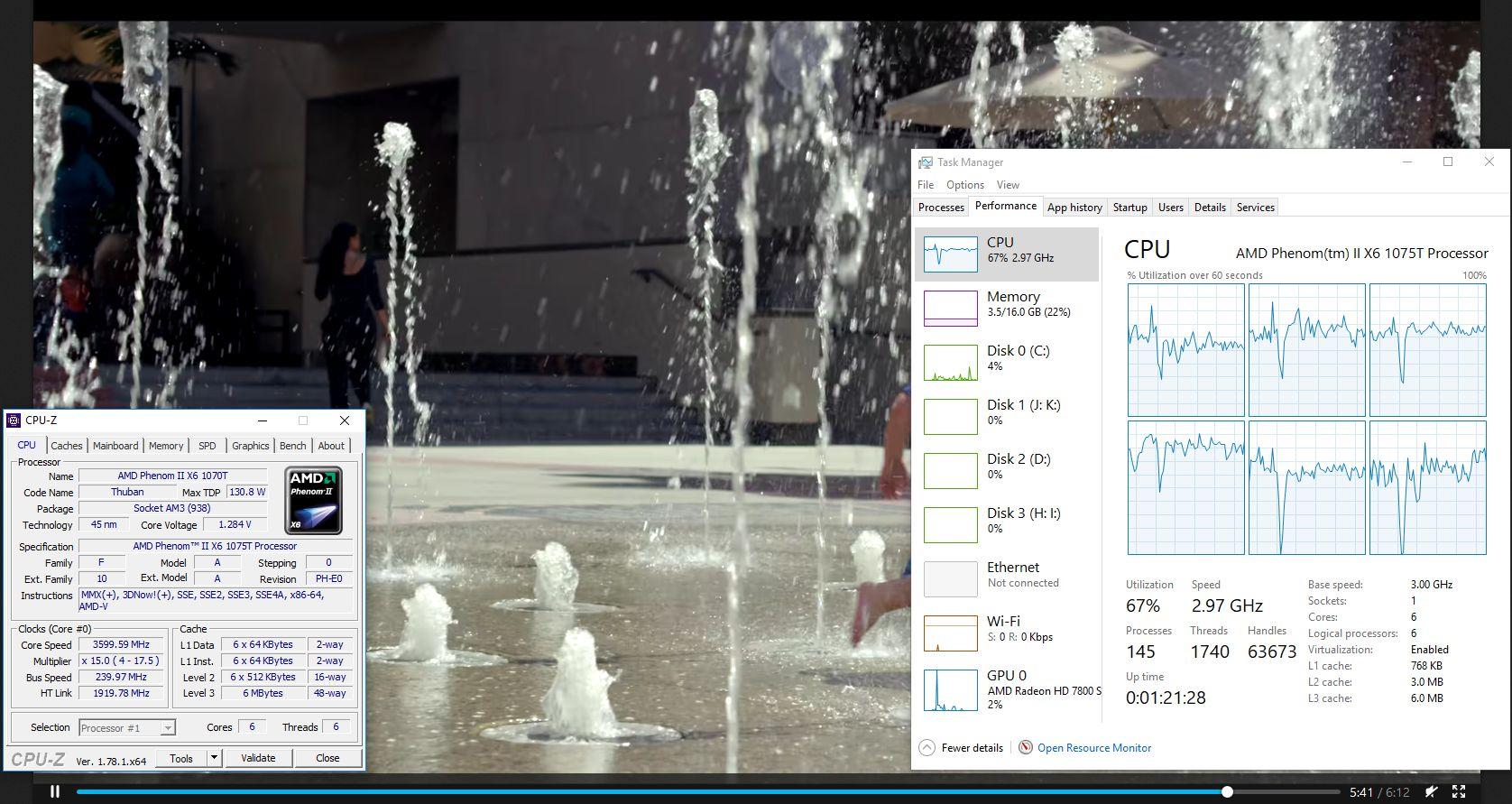The image size is (1512, 804).
Task: Seek using the video progress bar handle
Action: pos(1227,791)
